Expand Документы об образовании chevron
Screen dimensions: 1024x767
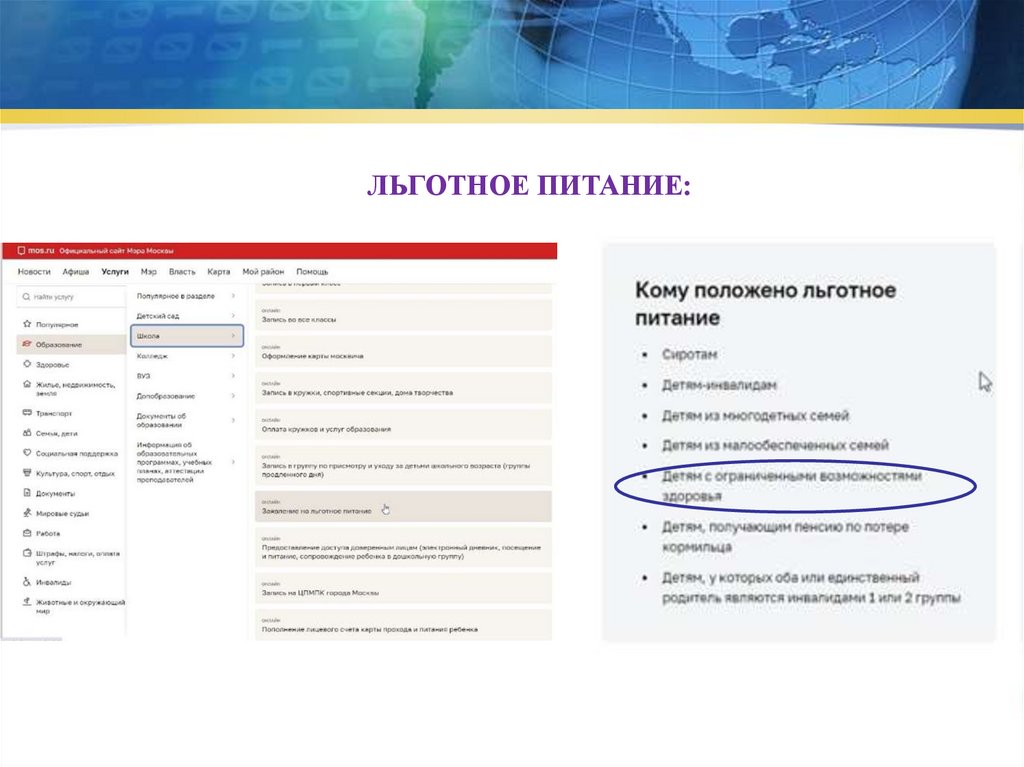(x=233, y=420)
